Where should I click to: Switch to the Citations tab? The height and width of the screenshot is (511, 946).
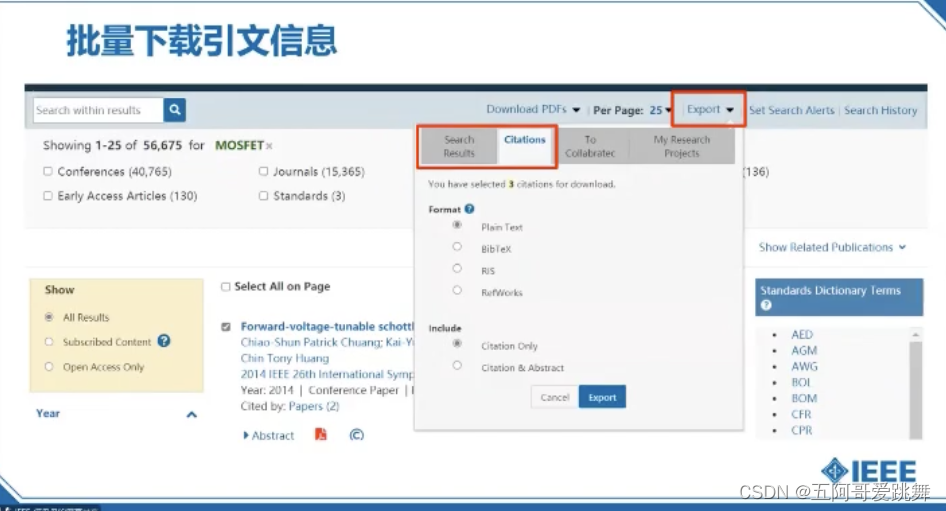[x=524, y=145]
